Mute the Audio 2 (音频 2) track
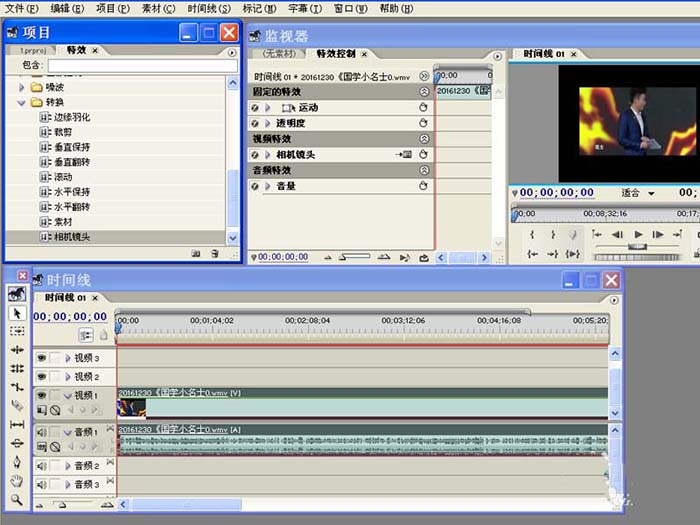The width and height of the screenshot is (700, 525). click(x=41, y=466)
